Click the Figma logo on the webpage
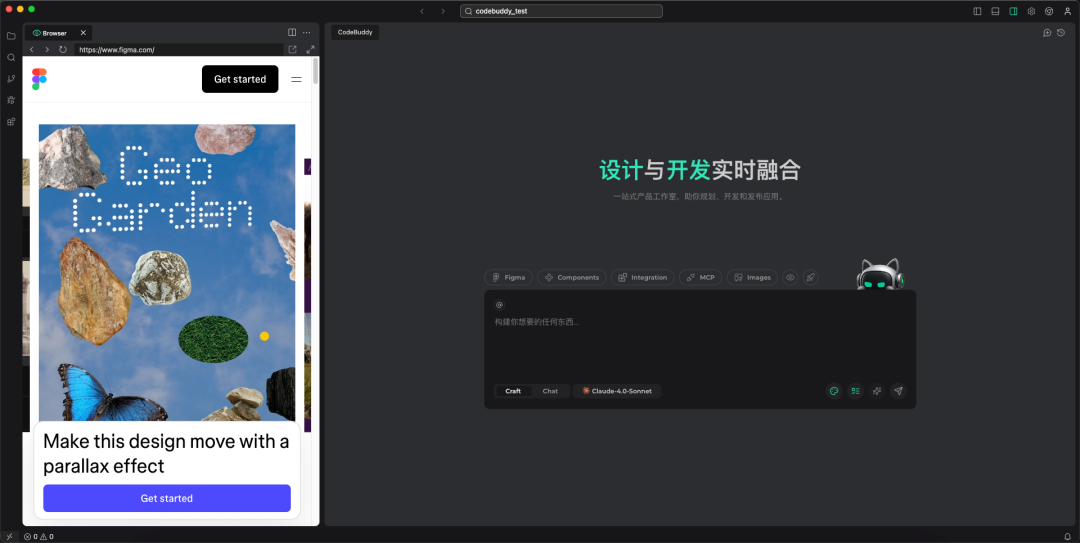The image size is (1080, 543). (x=39, y=79)
